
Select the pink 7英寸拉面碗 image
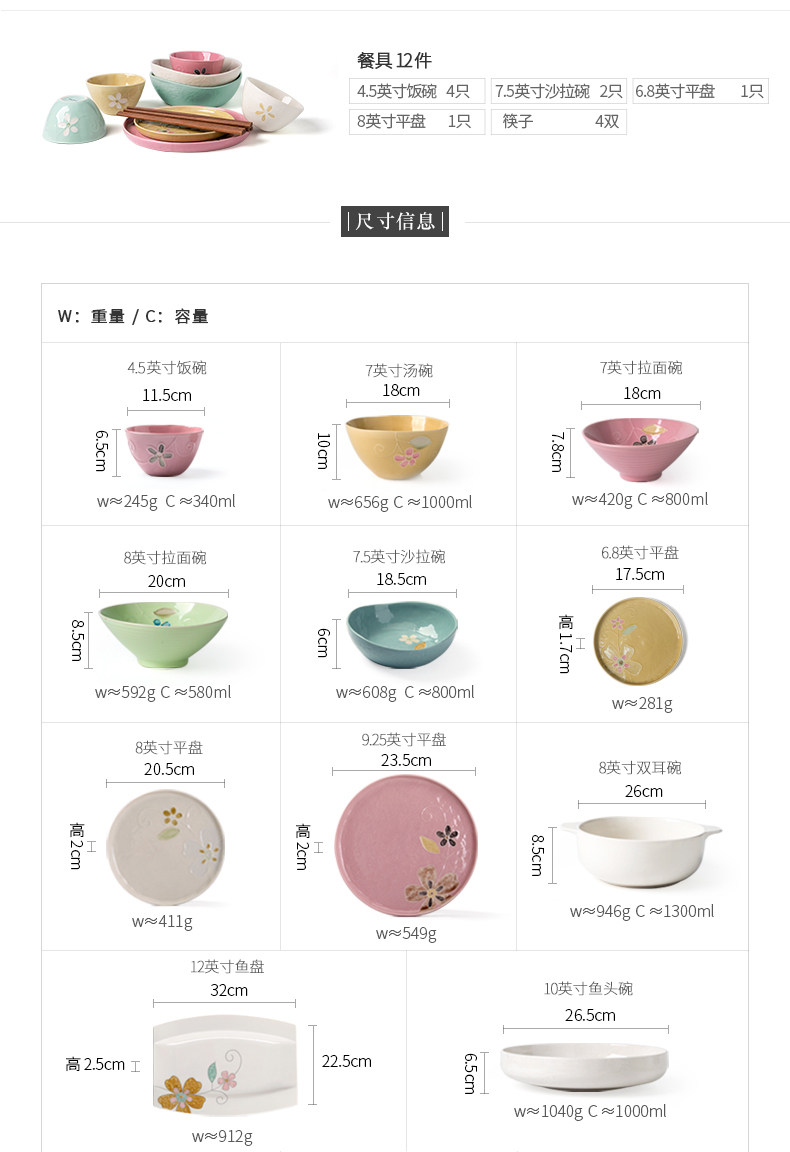coord(640,450)
